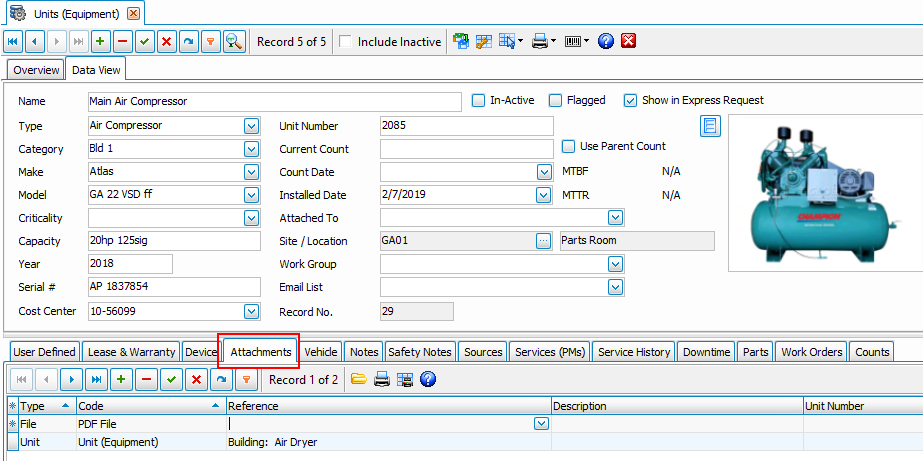This screenshot has width=923, height=461.
Task: Add a new unit record with green plus
Action: pyautogui.click(x=100, y=42)
